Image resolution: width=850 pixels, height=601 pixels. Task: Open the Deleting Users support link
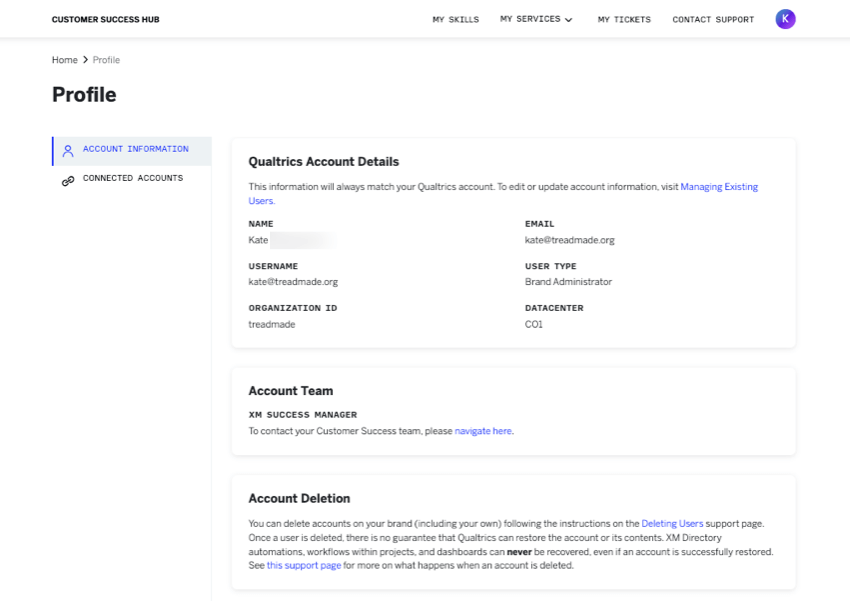tap(672, 524)
